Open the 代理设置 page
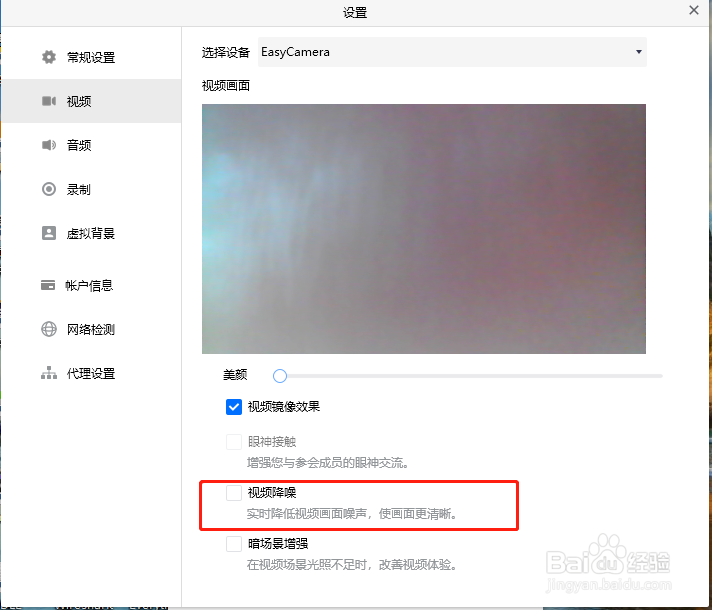Screen dimensions: 712x610 point(91,373)
